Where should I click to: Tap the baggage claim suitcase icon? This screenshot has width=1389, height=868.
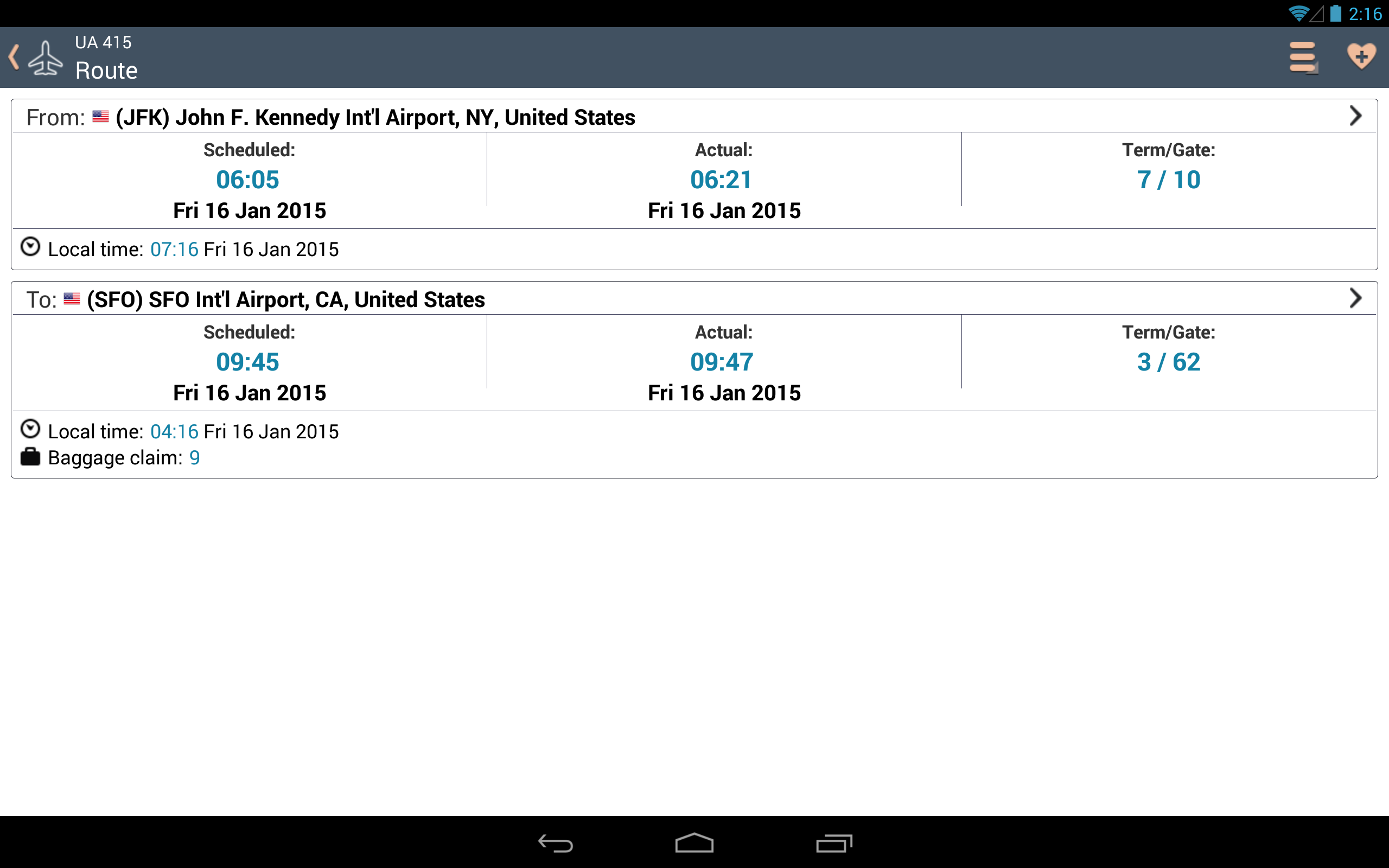(x=30, y=457)
